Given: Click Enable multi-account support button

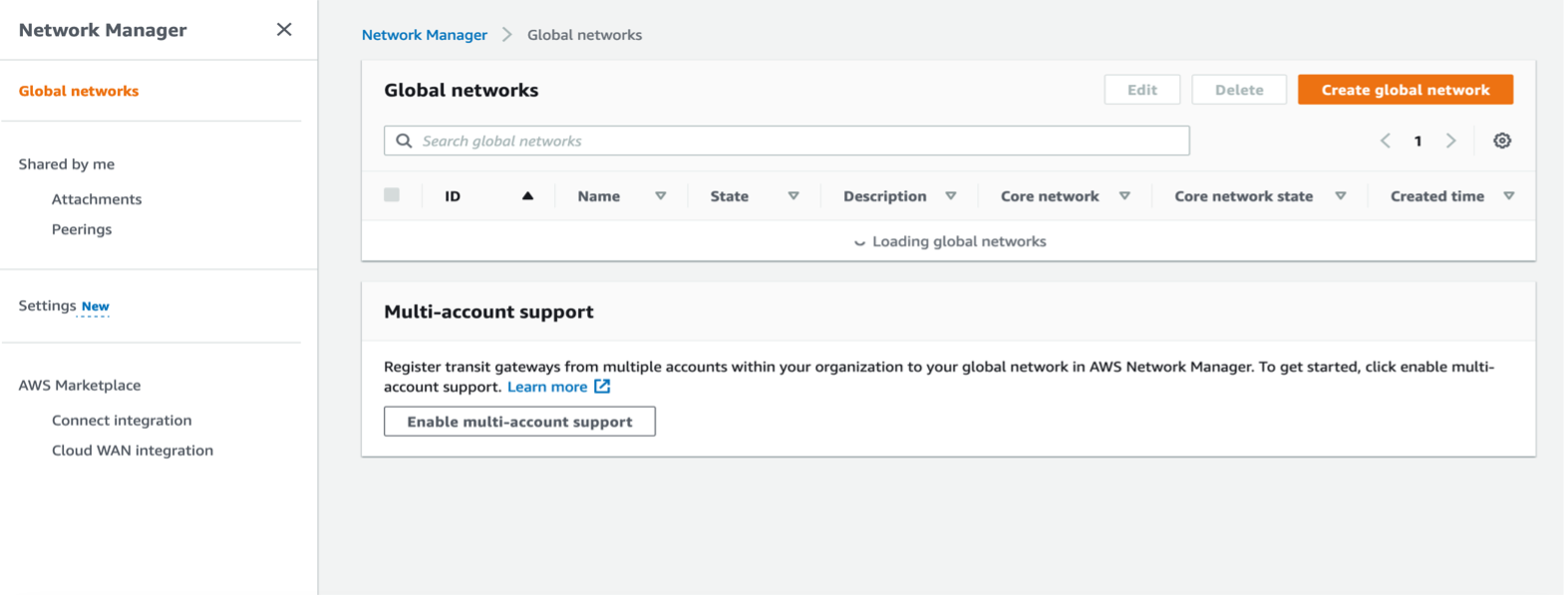Looking at the screenshot, I should [519, 422].
